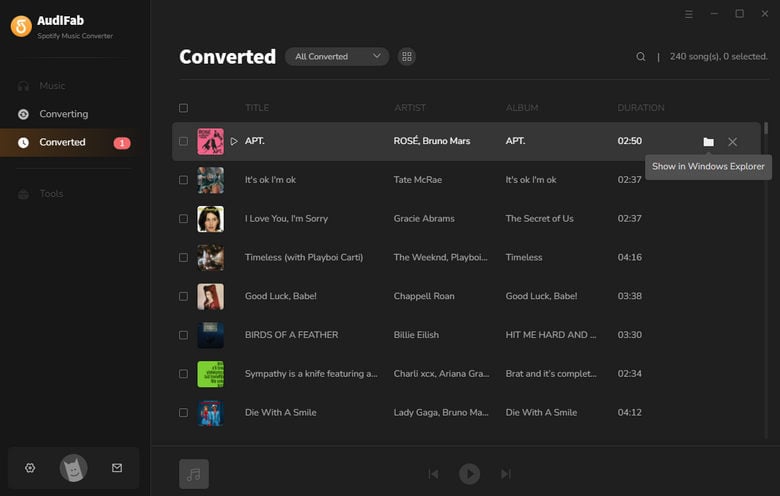This screenshot has height=496, width=780.
Task: Switch to grid view layout
Action: [406, 57]
